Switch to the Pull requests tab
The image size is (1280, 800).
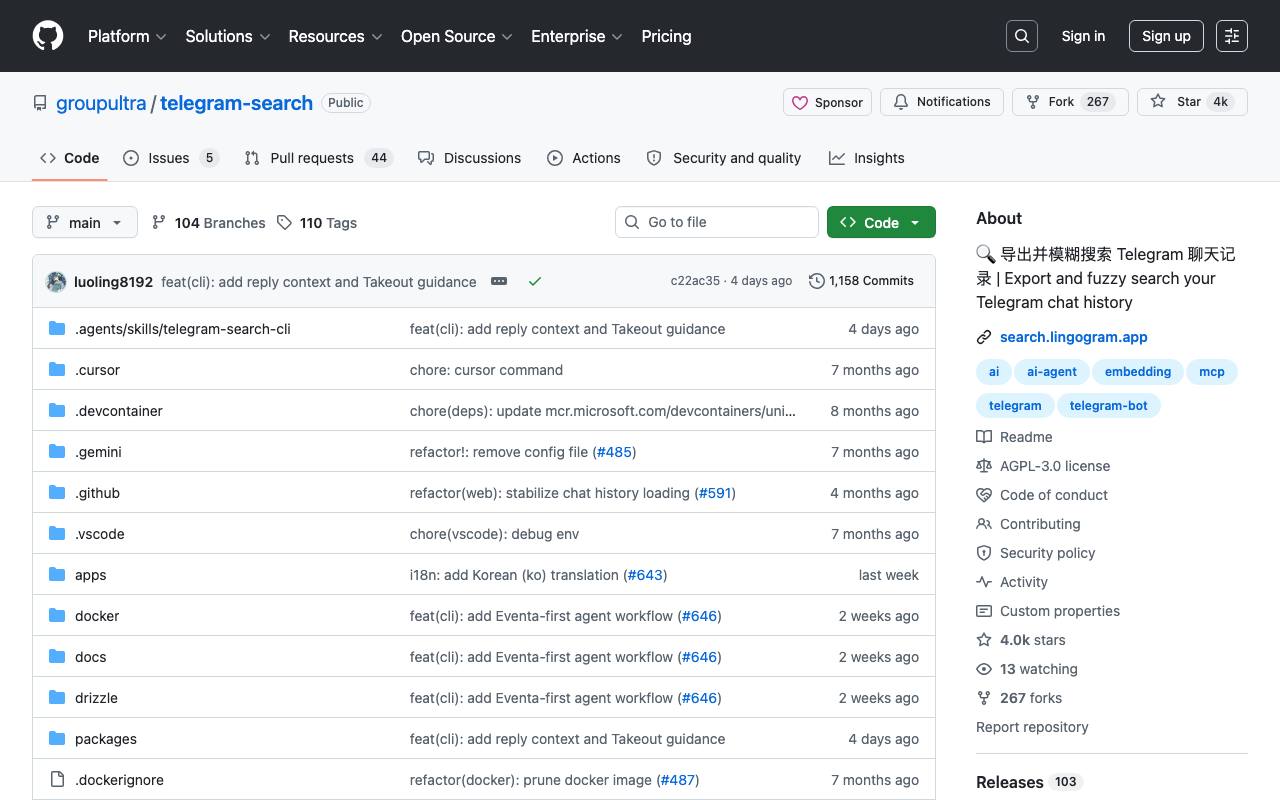[x=318, y=158]
